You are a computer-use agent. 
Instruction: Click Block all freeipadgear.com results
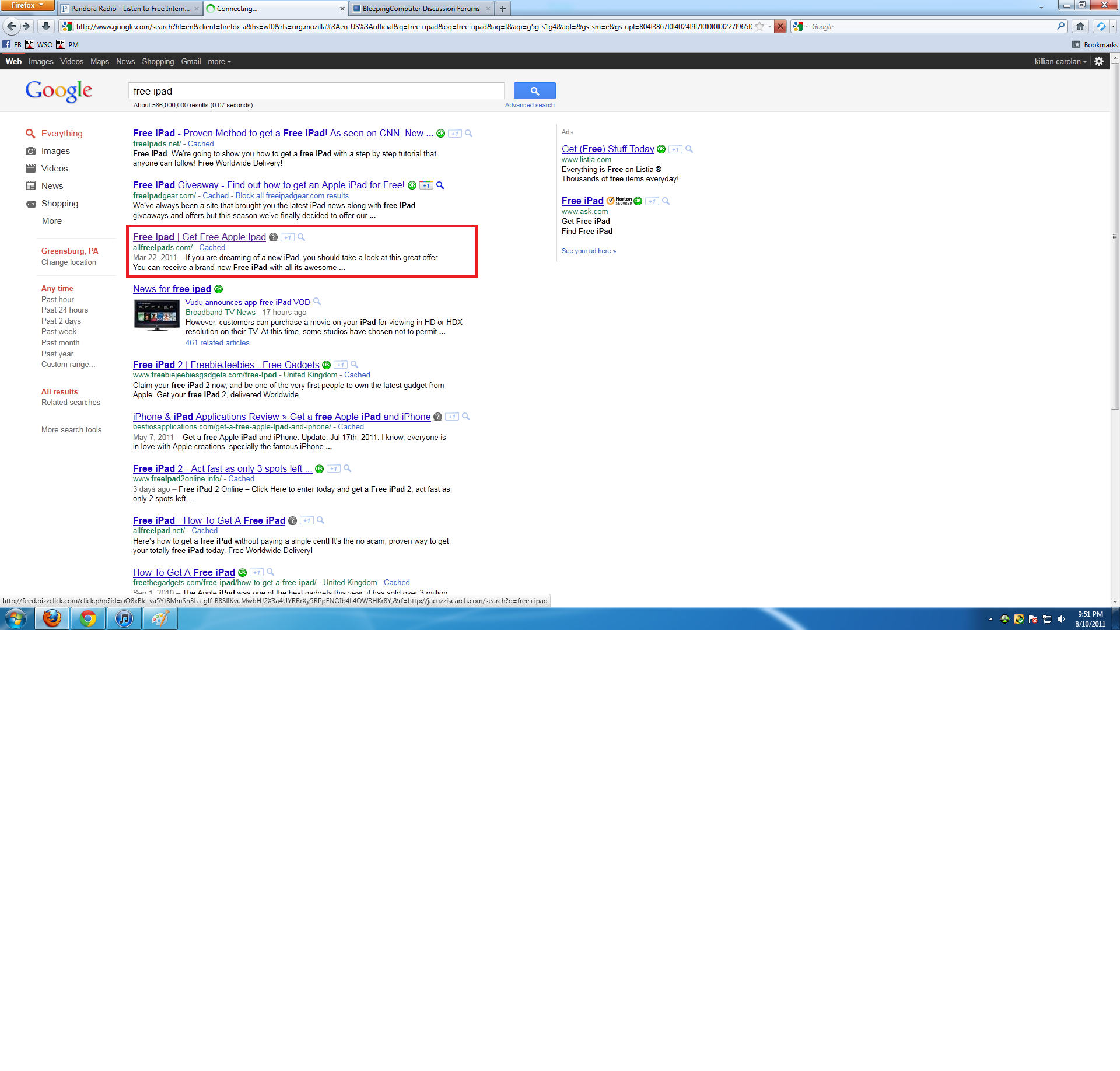point(292,196)
